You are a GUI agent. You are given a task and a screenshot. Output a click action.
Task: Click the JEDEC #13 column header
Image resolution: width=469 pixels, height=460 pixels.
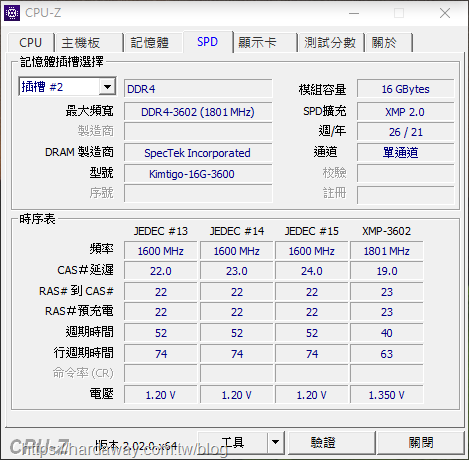tap(161, 231)
